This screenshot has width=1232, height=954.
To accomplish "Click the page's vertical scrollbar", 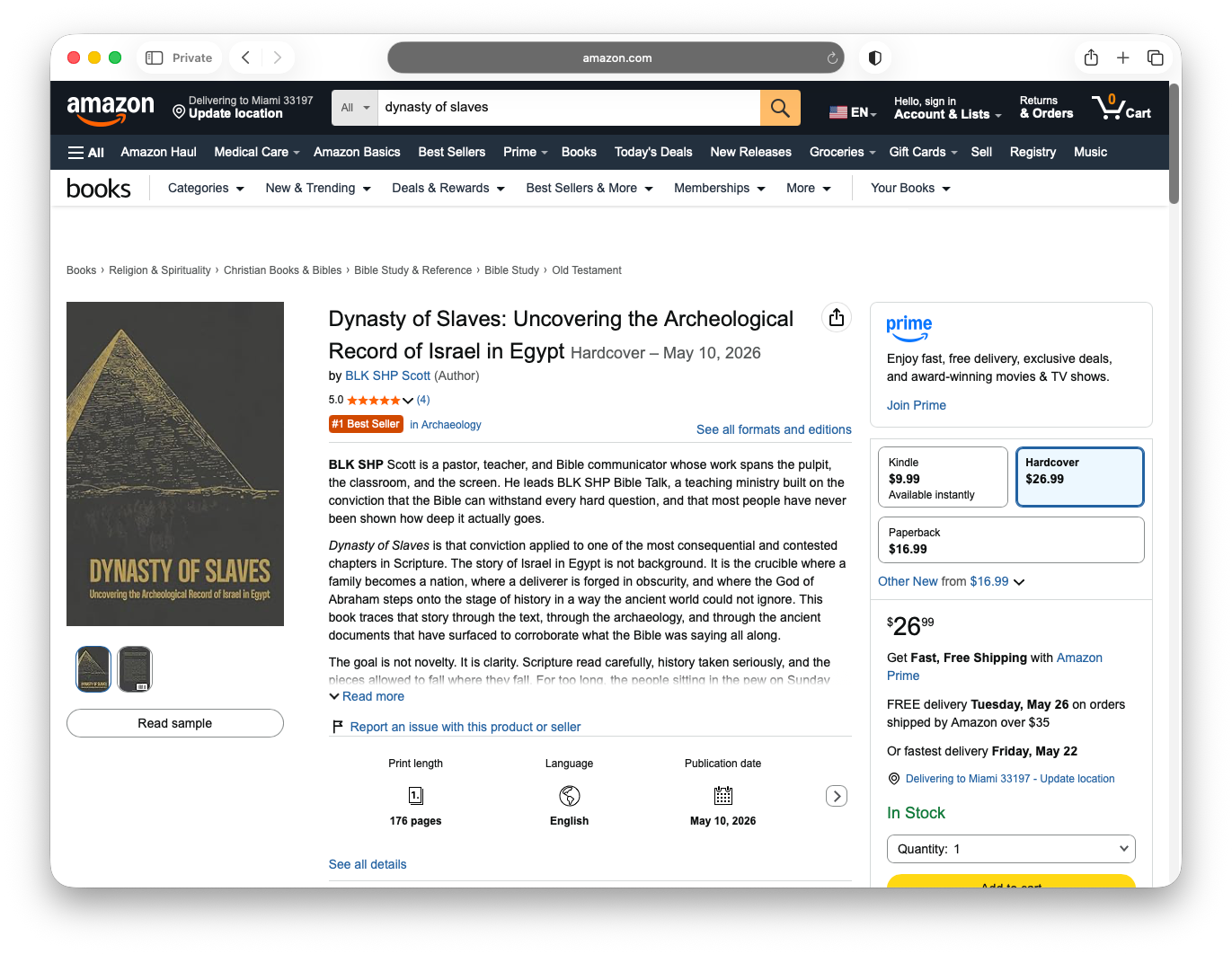I will coord(1174,144).
